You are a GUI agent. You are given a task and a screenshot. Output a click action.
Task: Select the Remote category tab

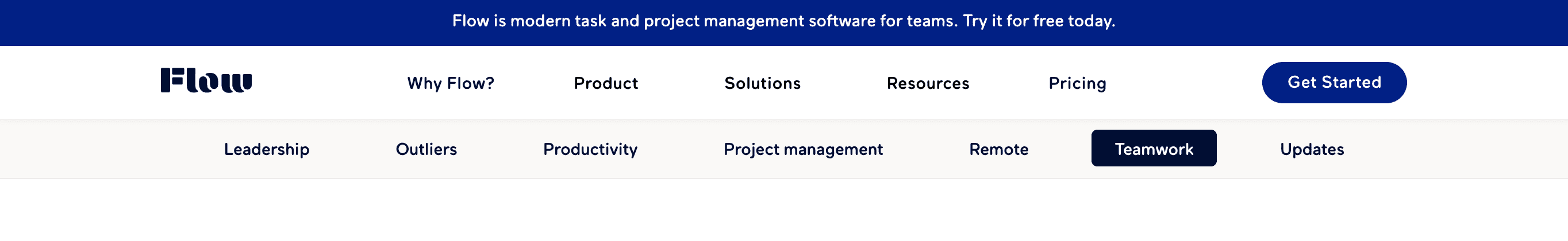point(998,149)
